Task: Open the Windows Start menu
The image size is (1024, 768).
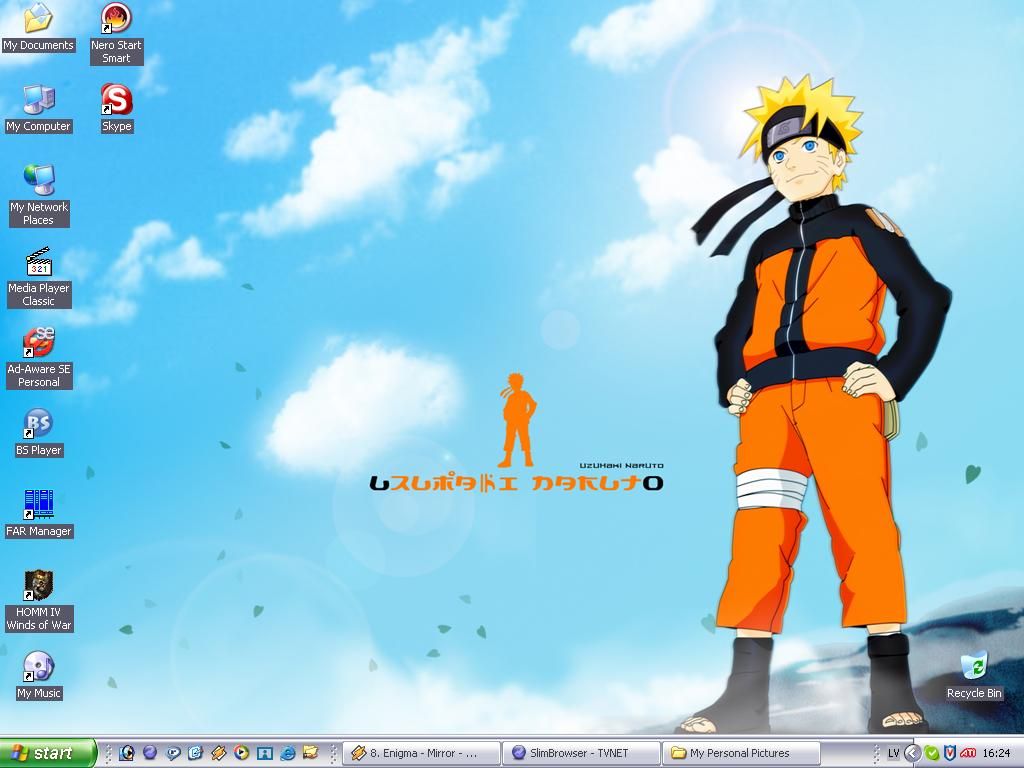Action: [48, 753]
